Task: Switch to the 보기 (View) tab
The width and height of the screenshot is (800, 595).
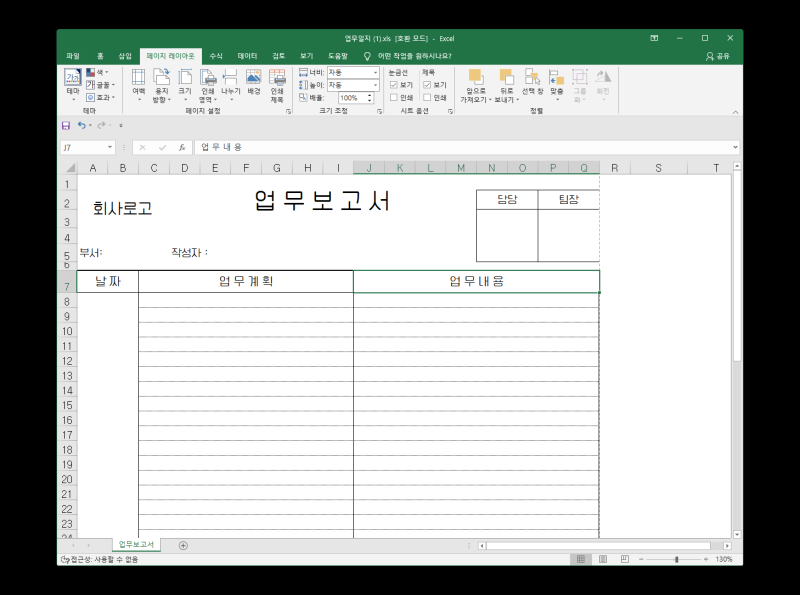Action: click(307, 56)
